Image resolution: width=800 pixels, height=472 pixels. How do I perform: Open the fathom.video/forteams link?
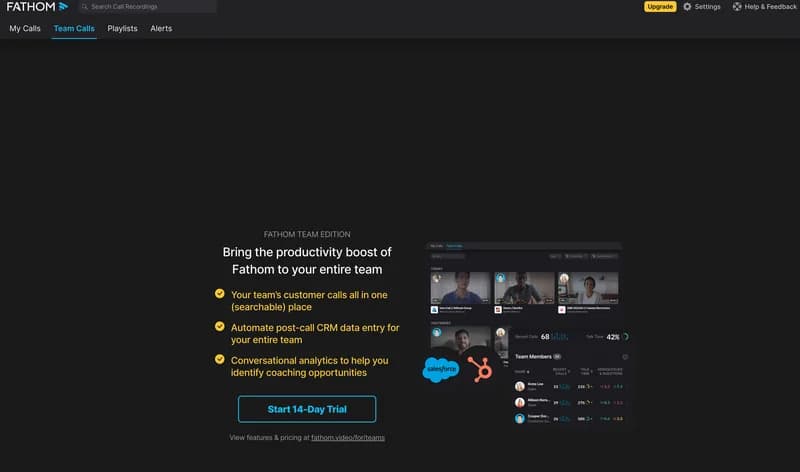[348, 437]
